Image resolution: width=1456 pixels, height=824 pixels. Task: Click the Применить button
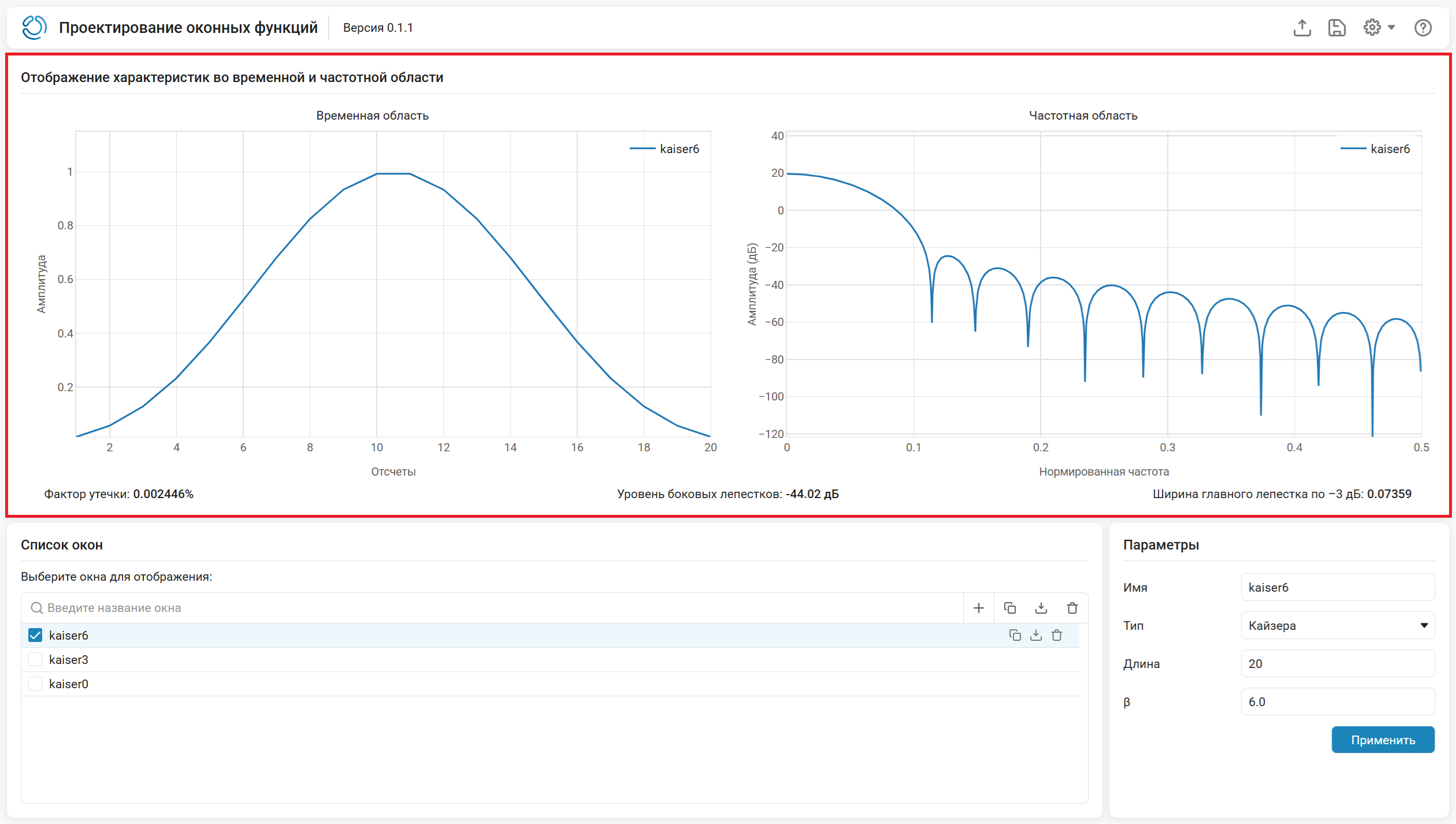pyautogui.click(x=1383, y=740)
